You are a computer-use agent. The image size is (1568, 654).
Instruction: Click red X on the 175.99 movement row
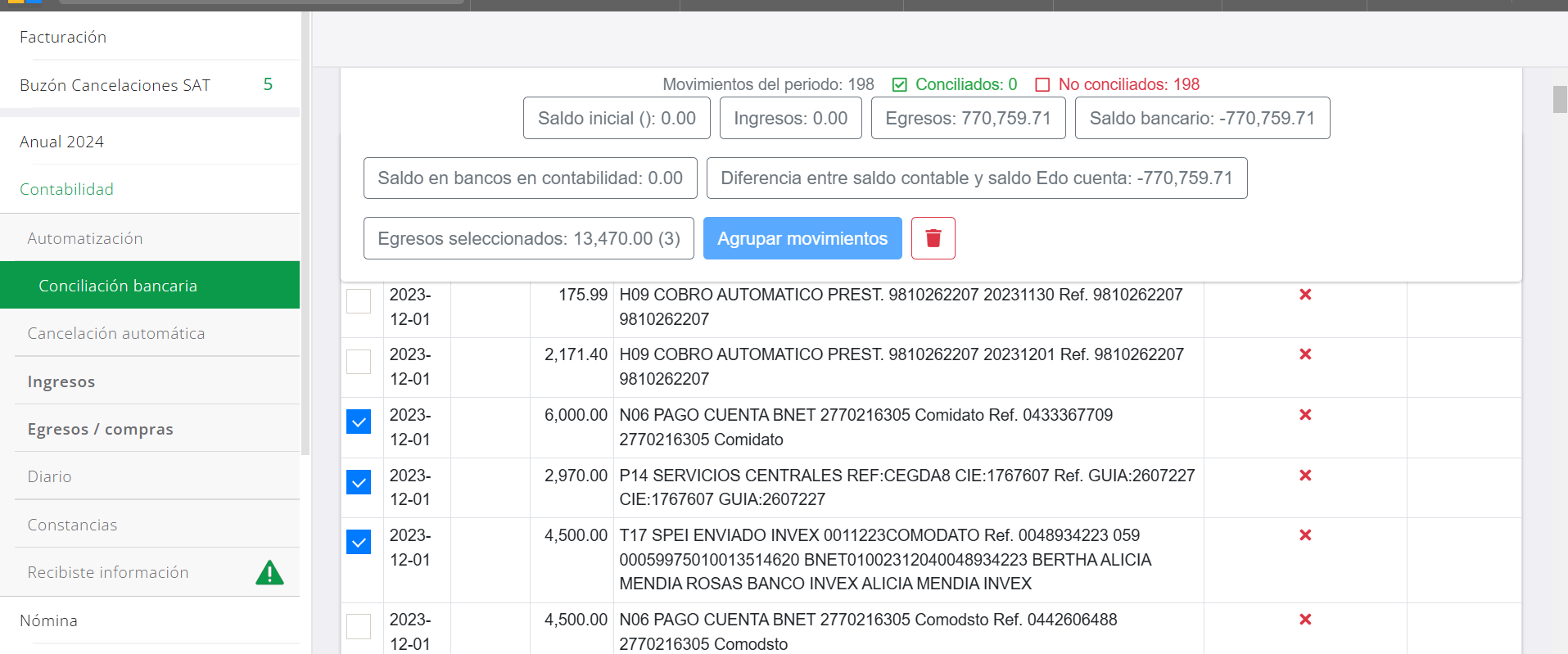tap(1305, 295)
